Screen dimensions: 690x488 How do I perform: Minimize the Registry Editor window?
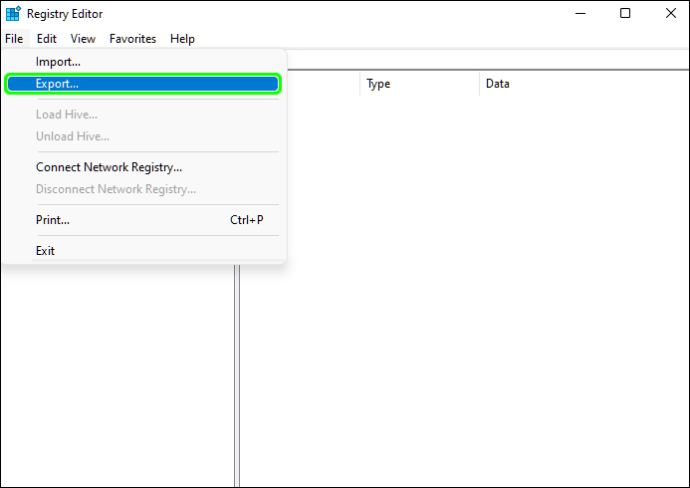(580, 14)
